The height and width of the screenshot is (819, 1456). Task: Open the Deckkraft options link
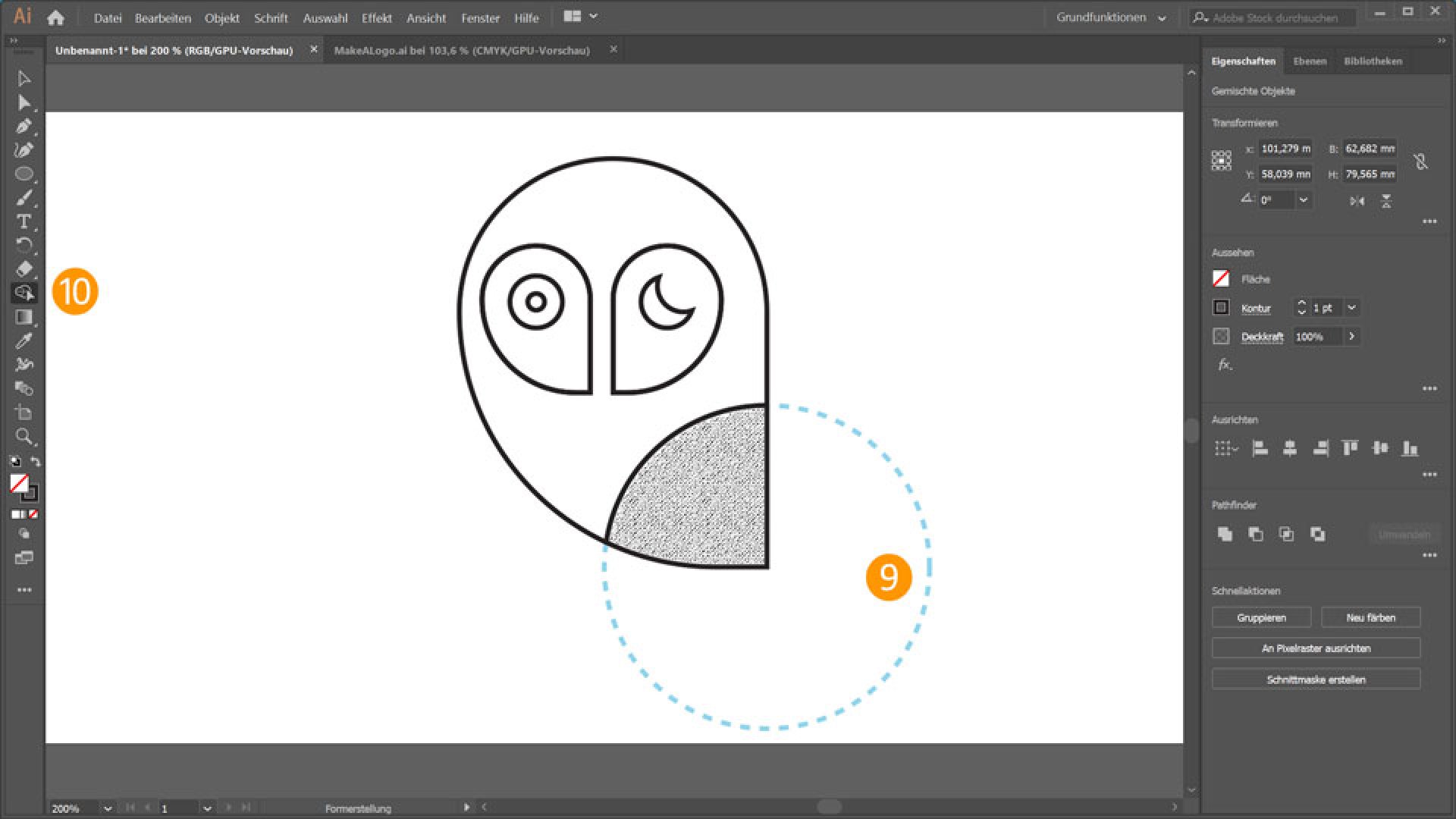point(1262,337)
